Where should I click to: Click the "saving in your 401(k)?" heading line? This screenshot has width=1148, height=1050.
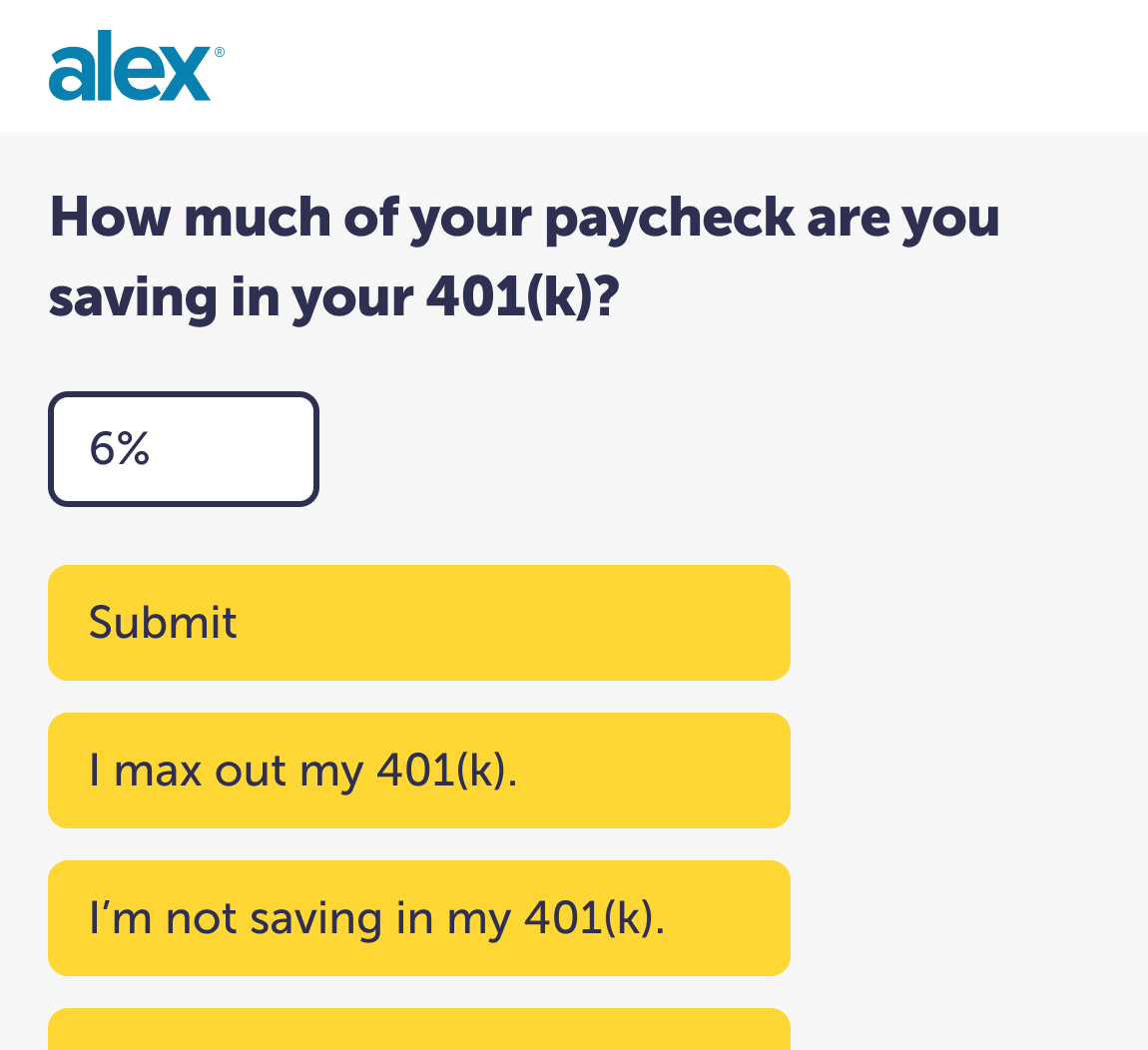coord(333,297)
